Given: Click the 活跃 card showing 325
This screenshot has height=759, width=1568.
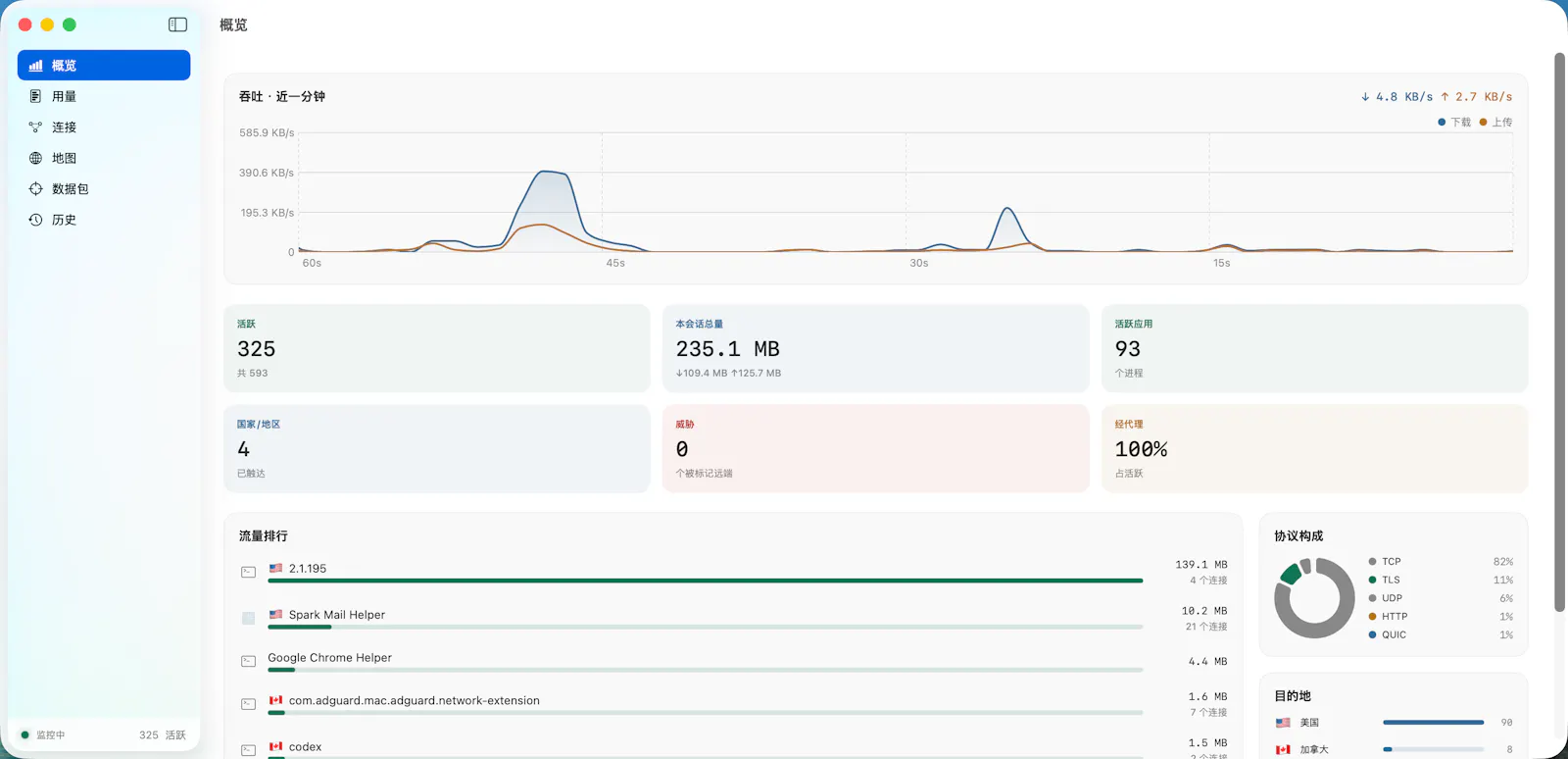Looking at the screenshot, I should click(437, 348).
